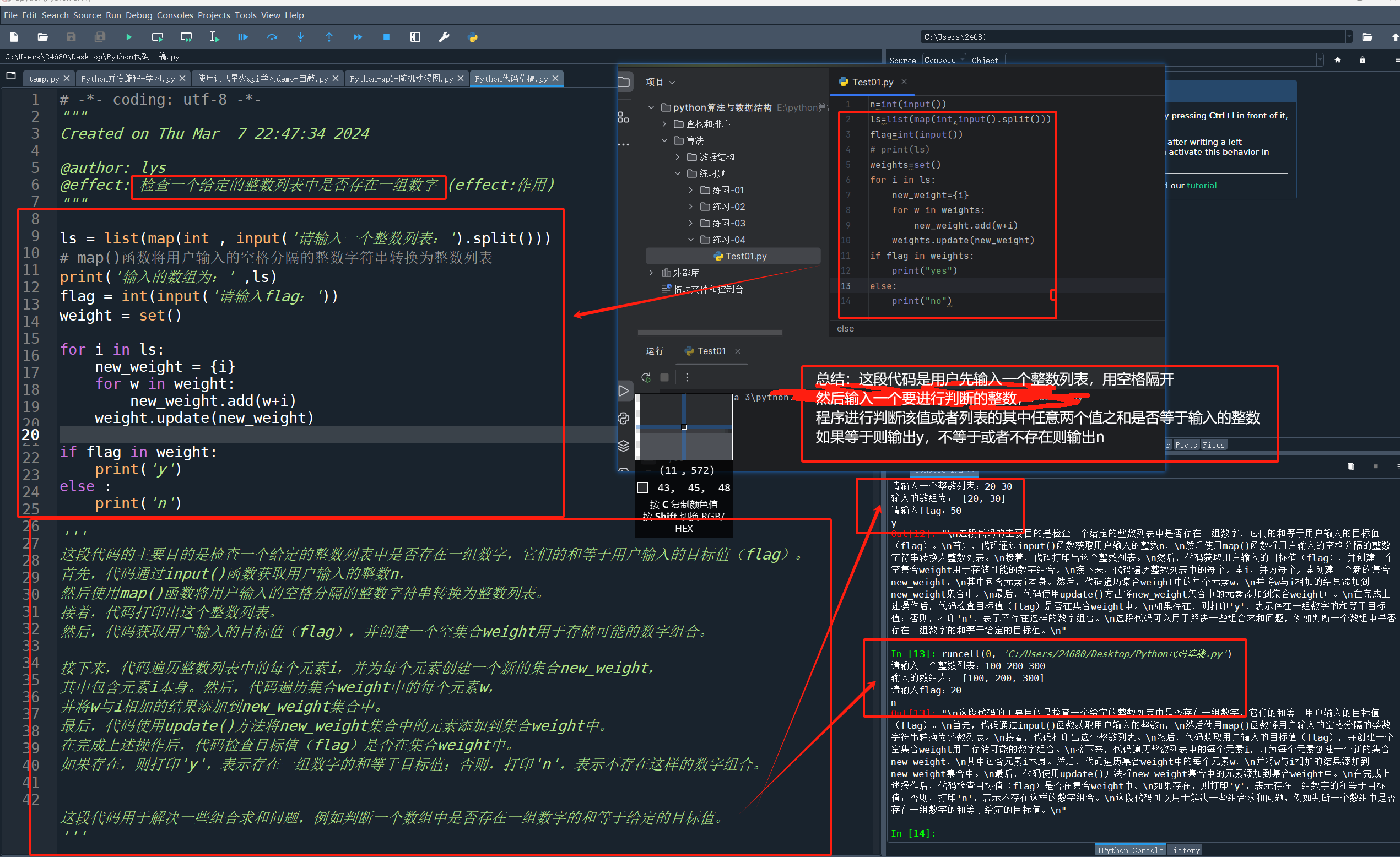1400x857 pixels.
Task: Close the Test01 run tab
Action: [x=738, y=351]
